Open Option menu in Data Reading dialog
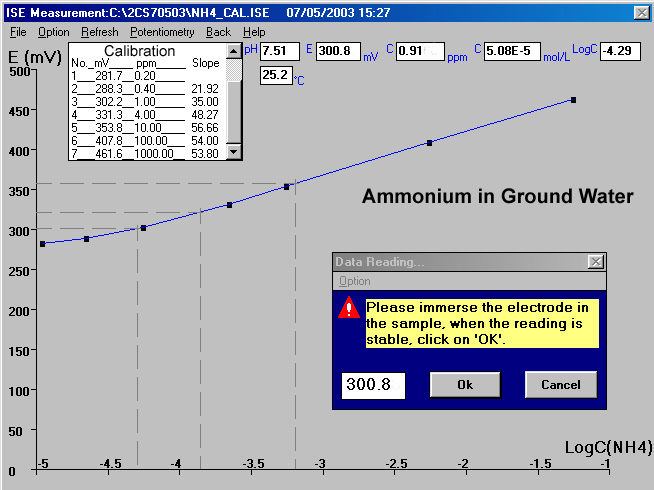This screenshot has height=490, width=654. click(355, 281)
